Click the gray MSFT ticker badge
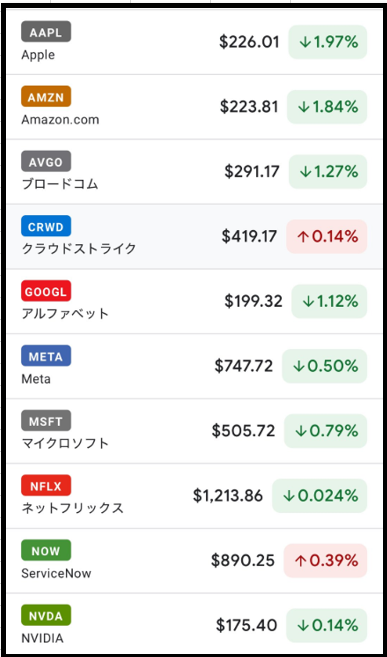 46,421
